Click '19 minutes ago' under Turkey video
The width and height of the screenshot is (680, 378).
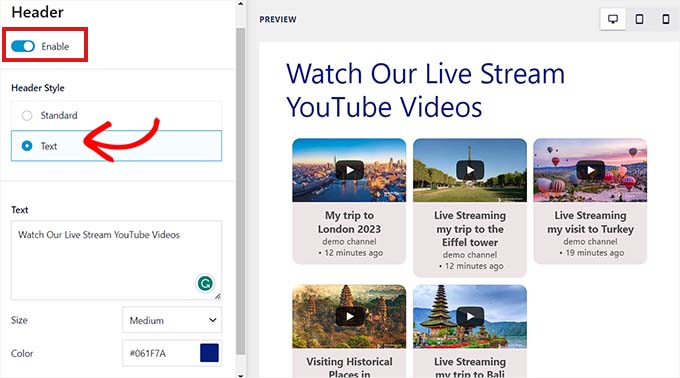coord(595,253)
